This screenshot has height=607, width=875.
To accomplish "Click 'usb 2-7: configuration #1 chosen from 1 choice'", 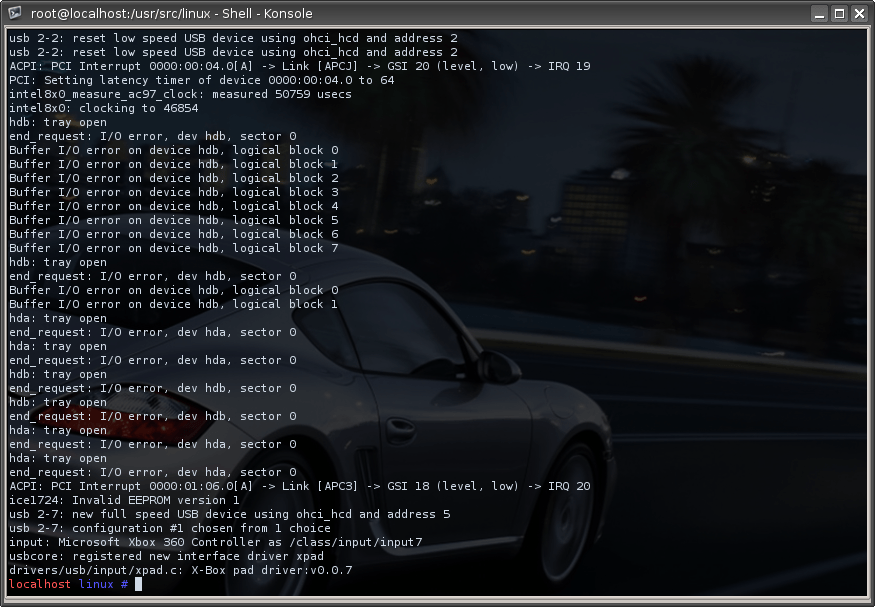I will coord(170,528).
